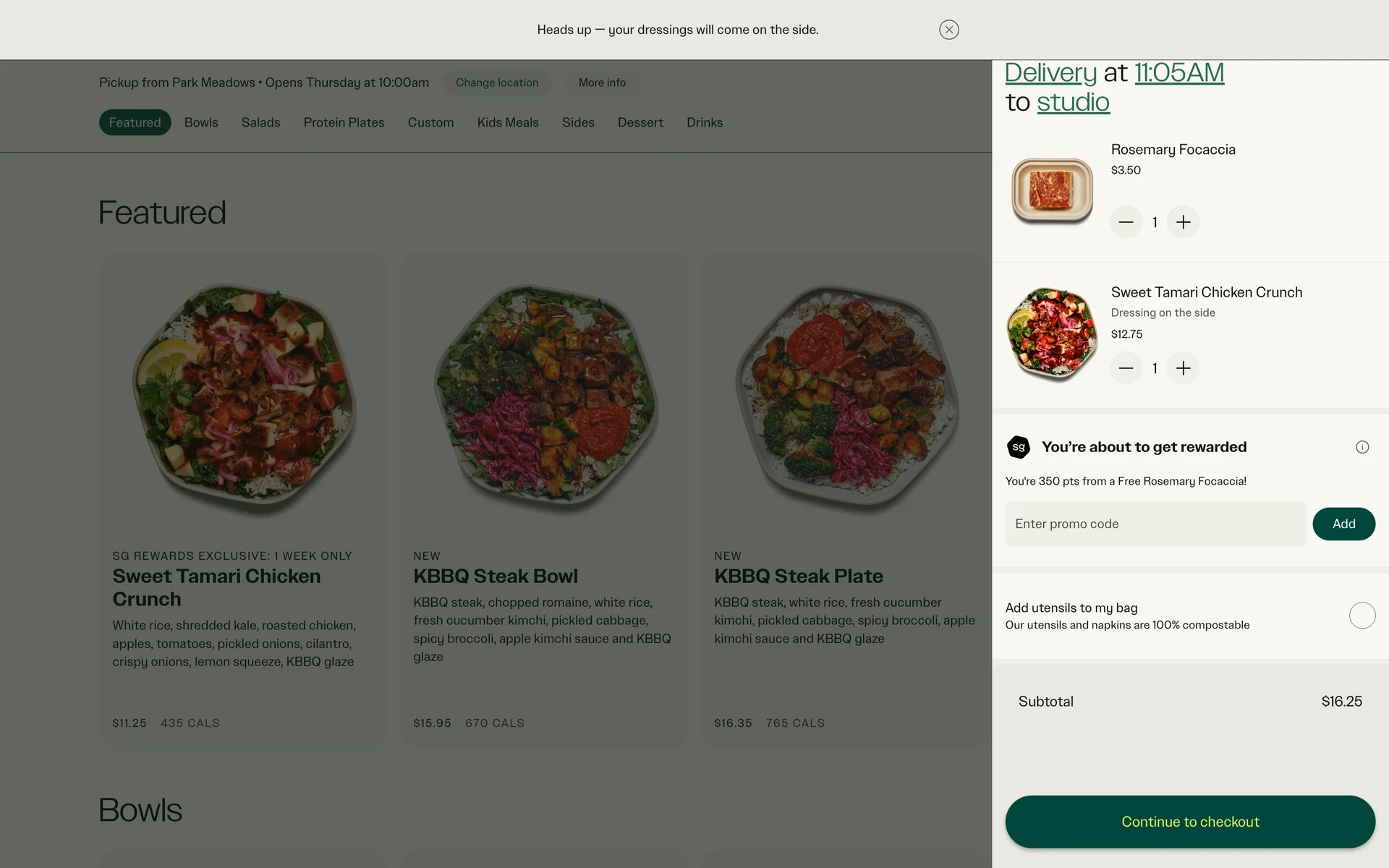
Task: Change order type from Delivery
Action: click(x=1050, y=73)
